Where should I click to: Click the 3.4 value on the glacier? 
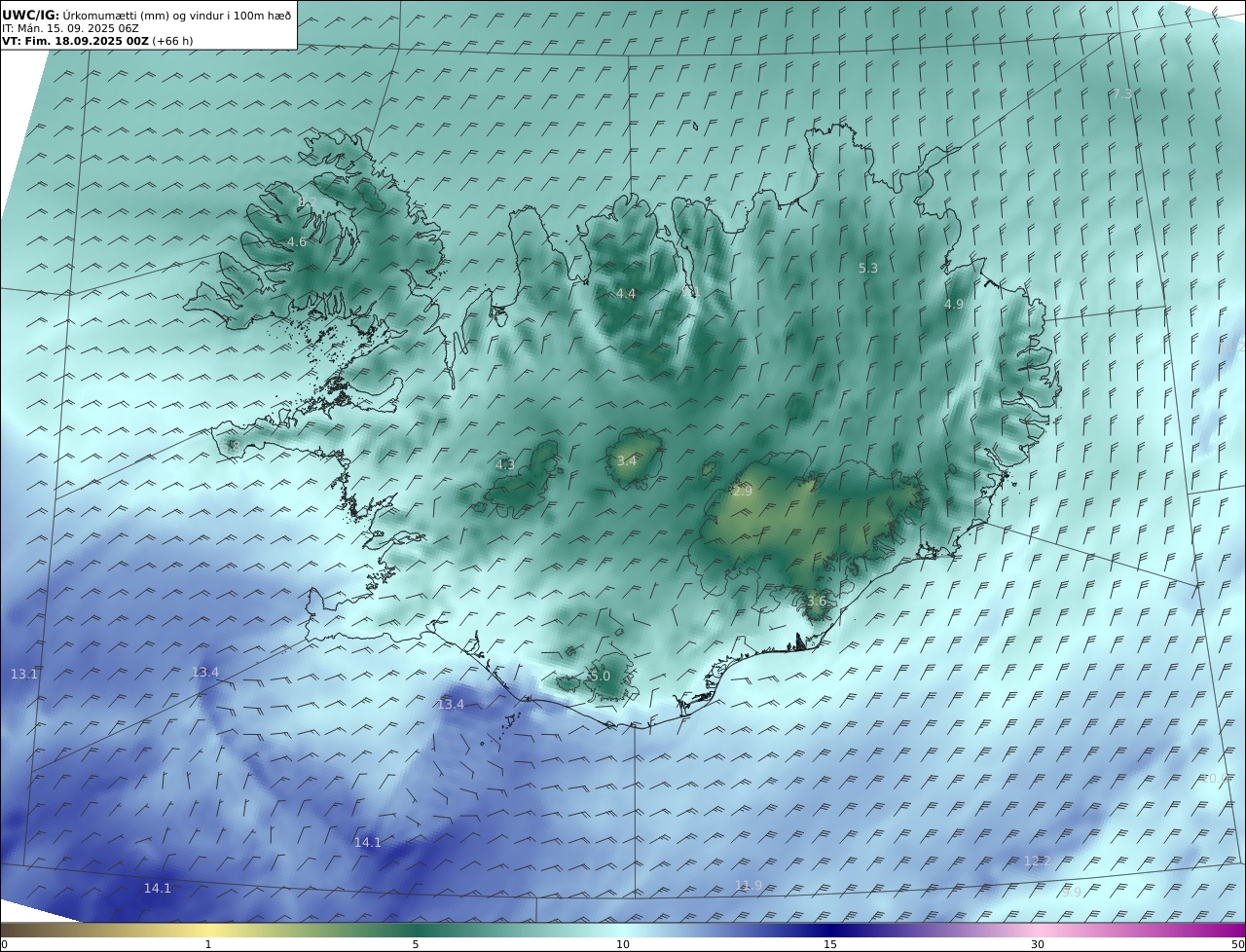click(627, 461)
